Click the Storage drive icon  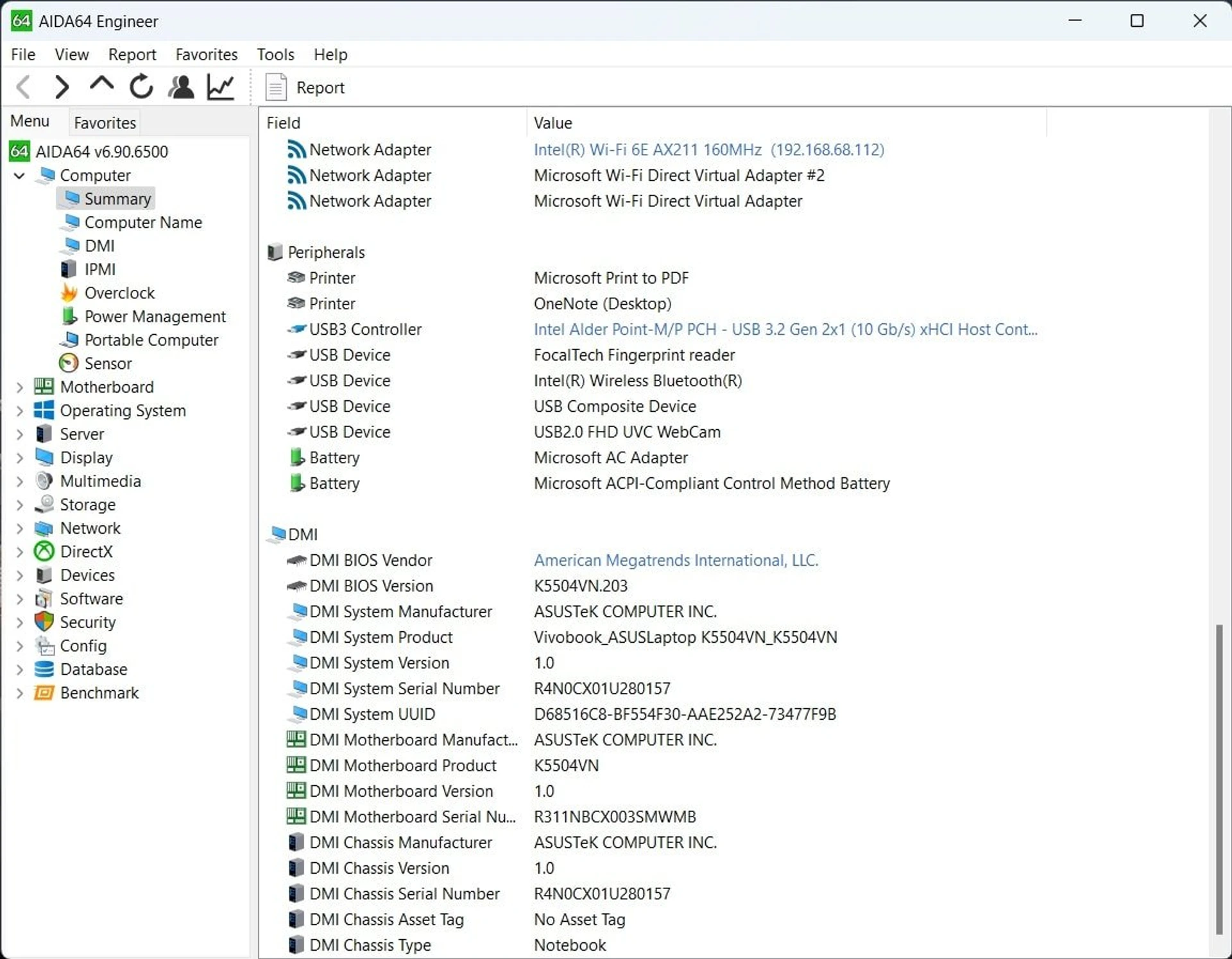click(x=44, y=504)
